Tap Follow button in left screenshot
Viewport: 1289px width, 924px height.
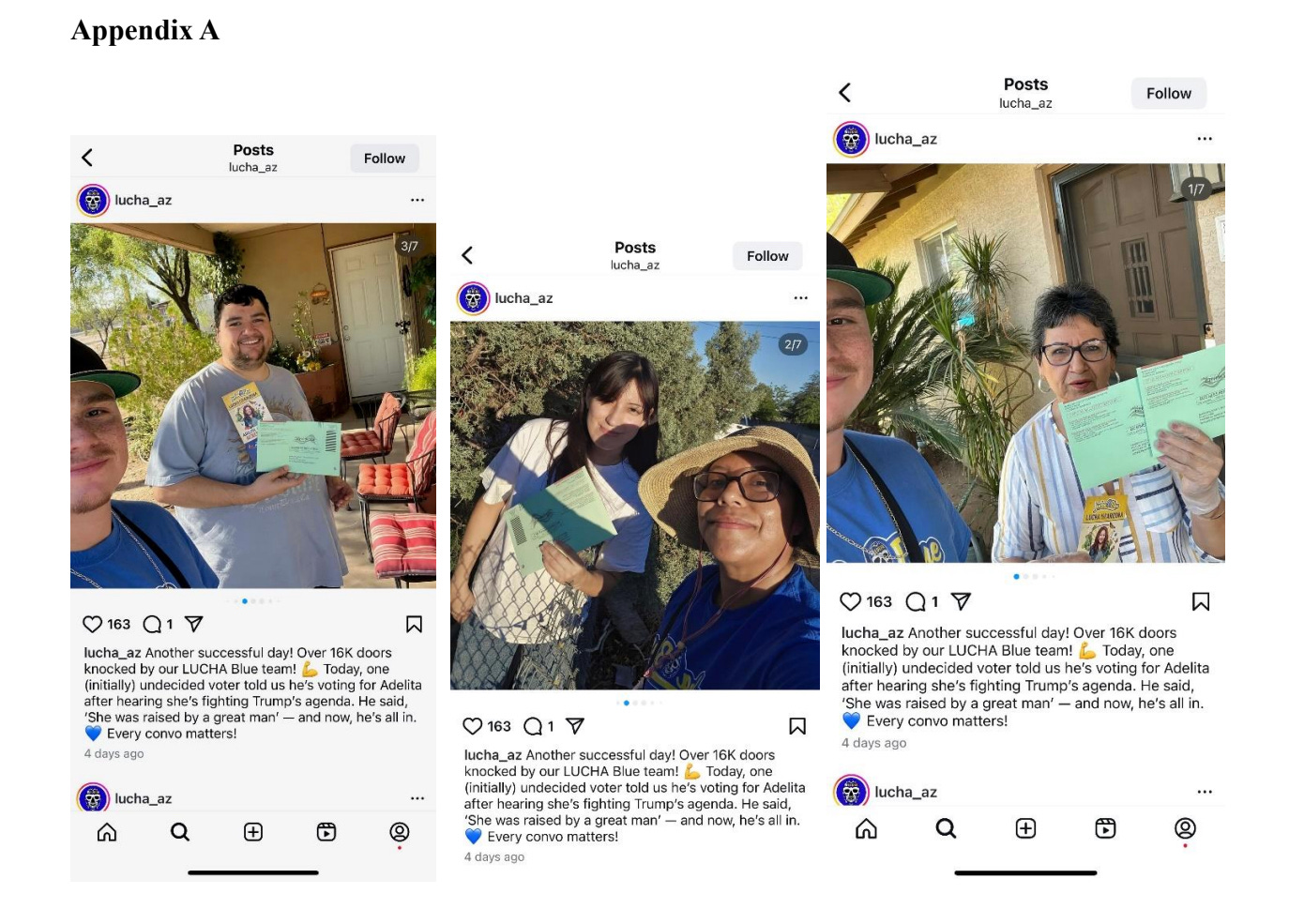385,159
